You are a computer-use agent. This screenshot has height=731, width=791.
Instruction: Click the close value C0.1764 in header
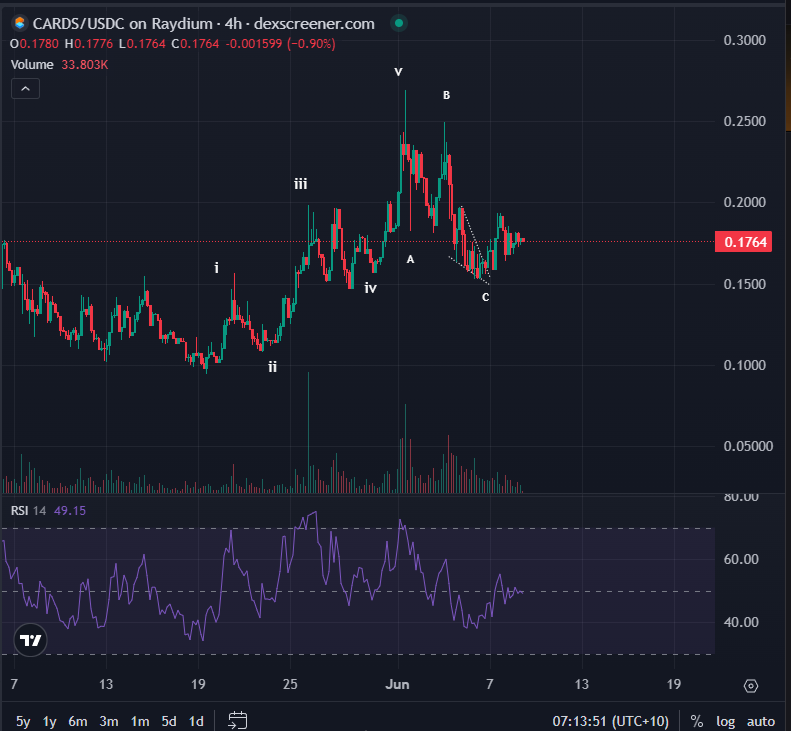tap(195, 44)
